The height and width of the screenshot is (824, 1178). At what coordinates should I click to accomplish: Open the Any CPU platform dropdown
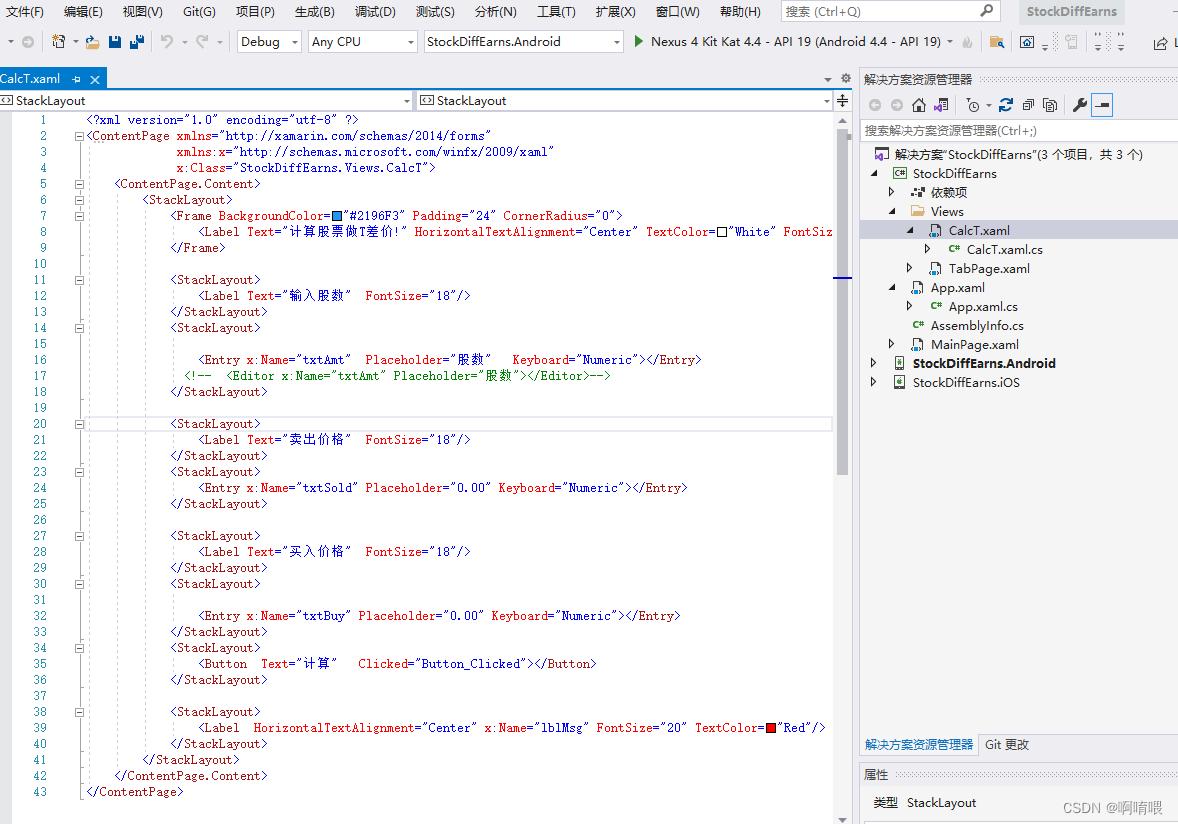pyautogui.click(x=363, y=42)
